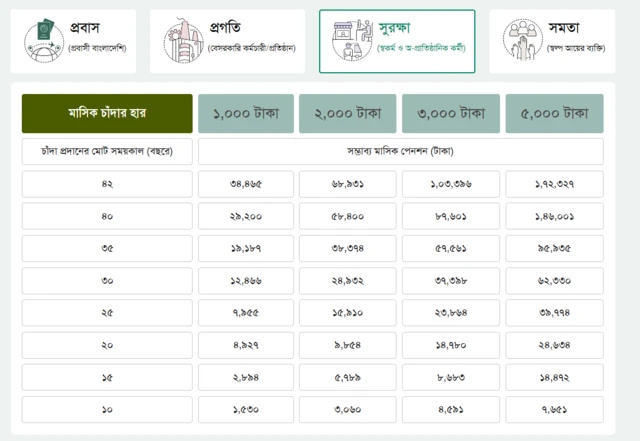Choose the ১,০০০ টাকা contribution column header
Viewport: 640px width, 441px height.
(x=246, y=114)
